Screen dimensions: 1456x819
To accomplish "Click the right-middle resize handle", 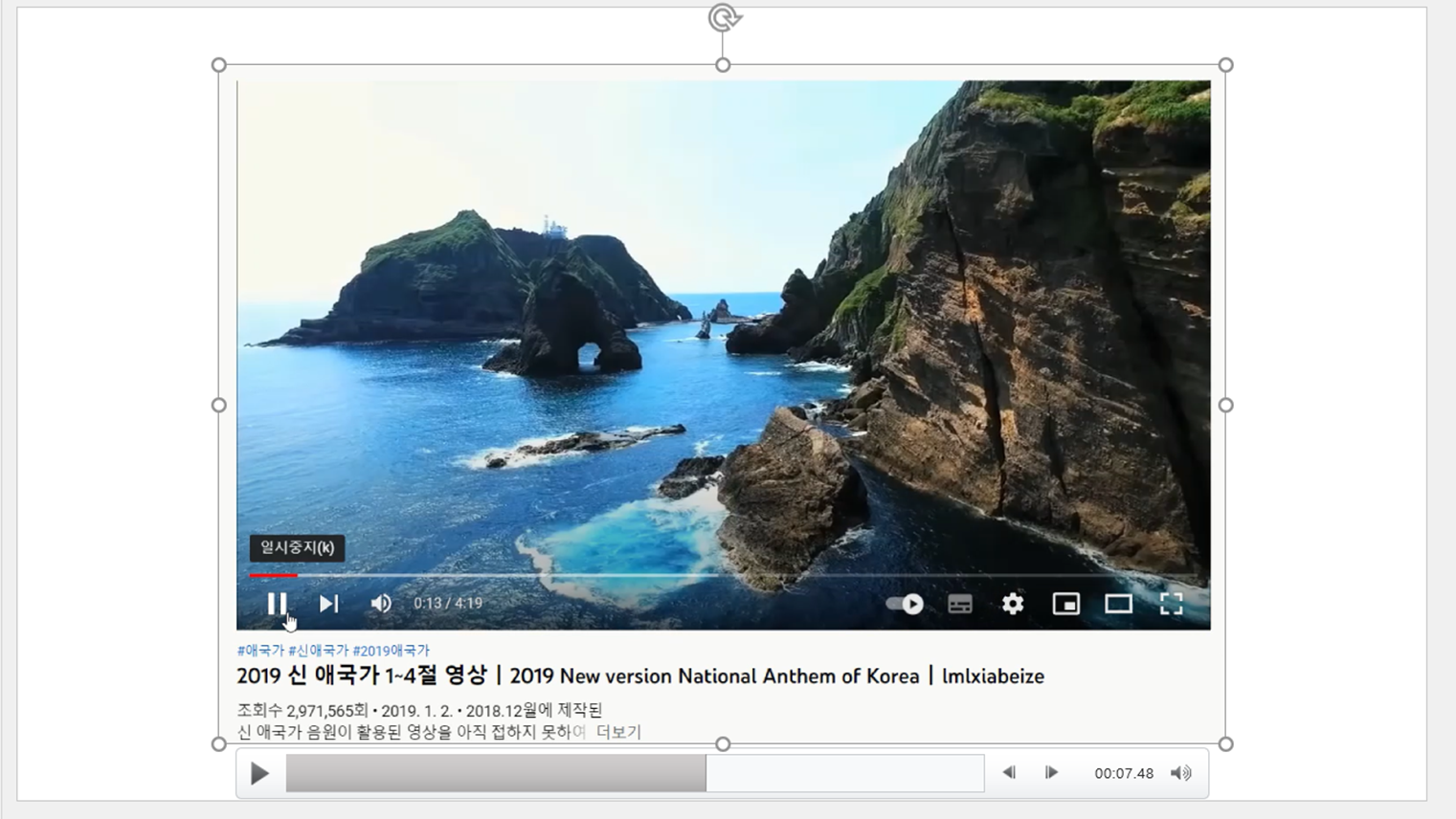I will 1225,405.
